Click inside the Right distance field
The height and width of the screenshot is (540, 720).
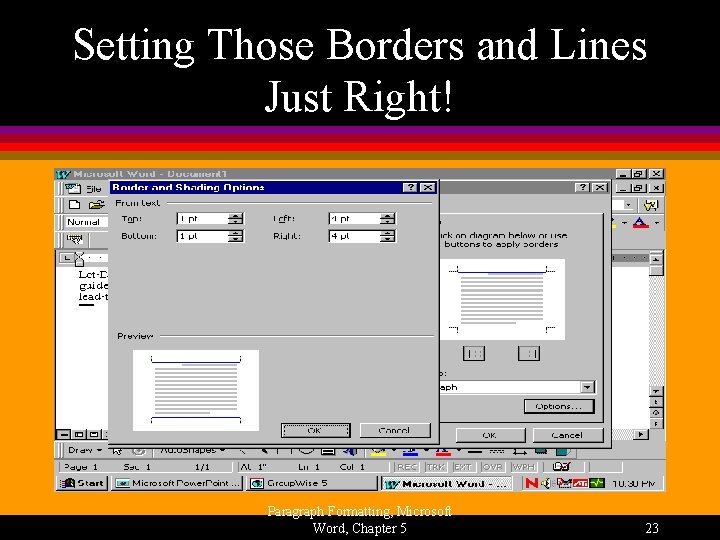(354, 236)
